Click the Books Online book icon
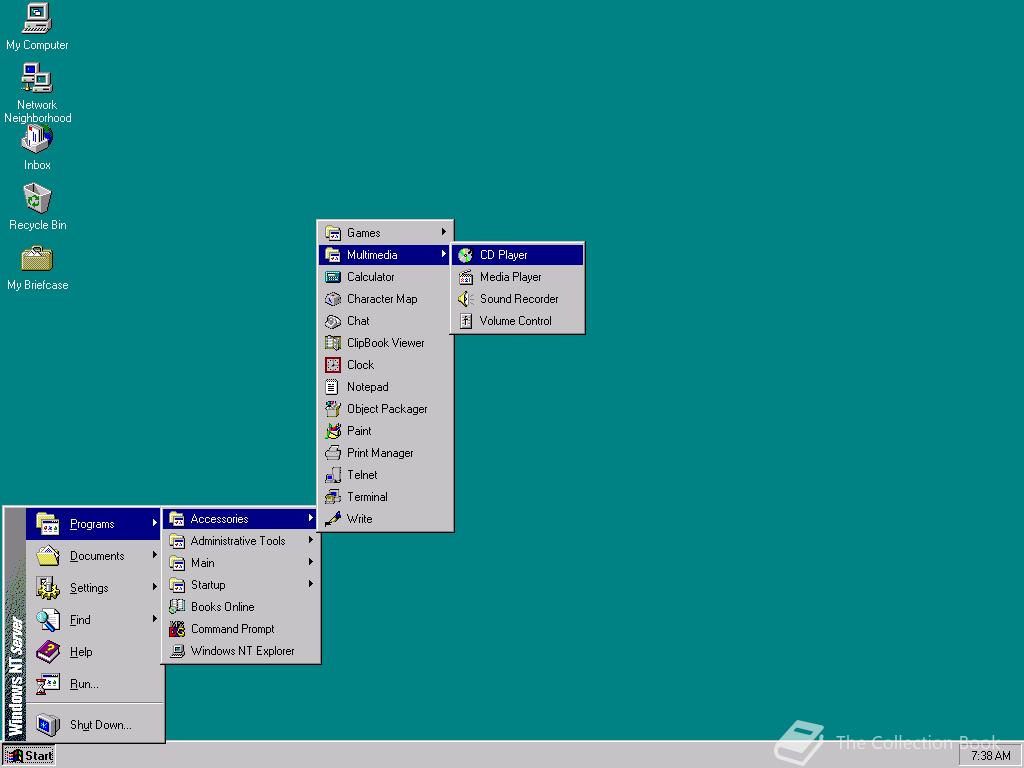 click(x=177, y=607)
